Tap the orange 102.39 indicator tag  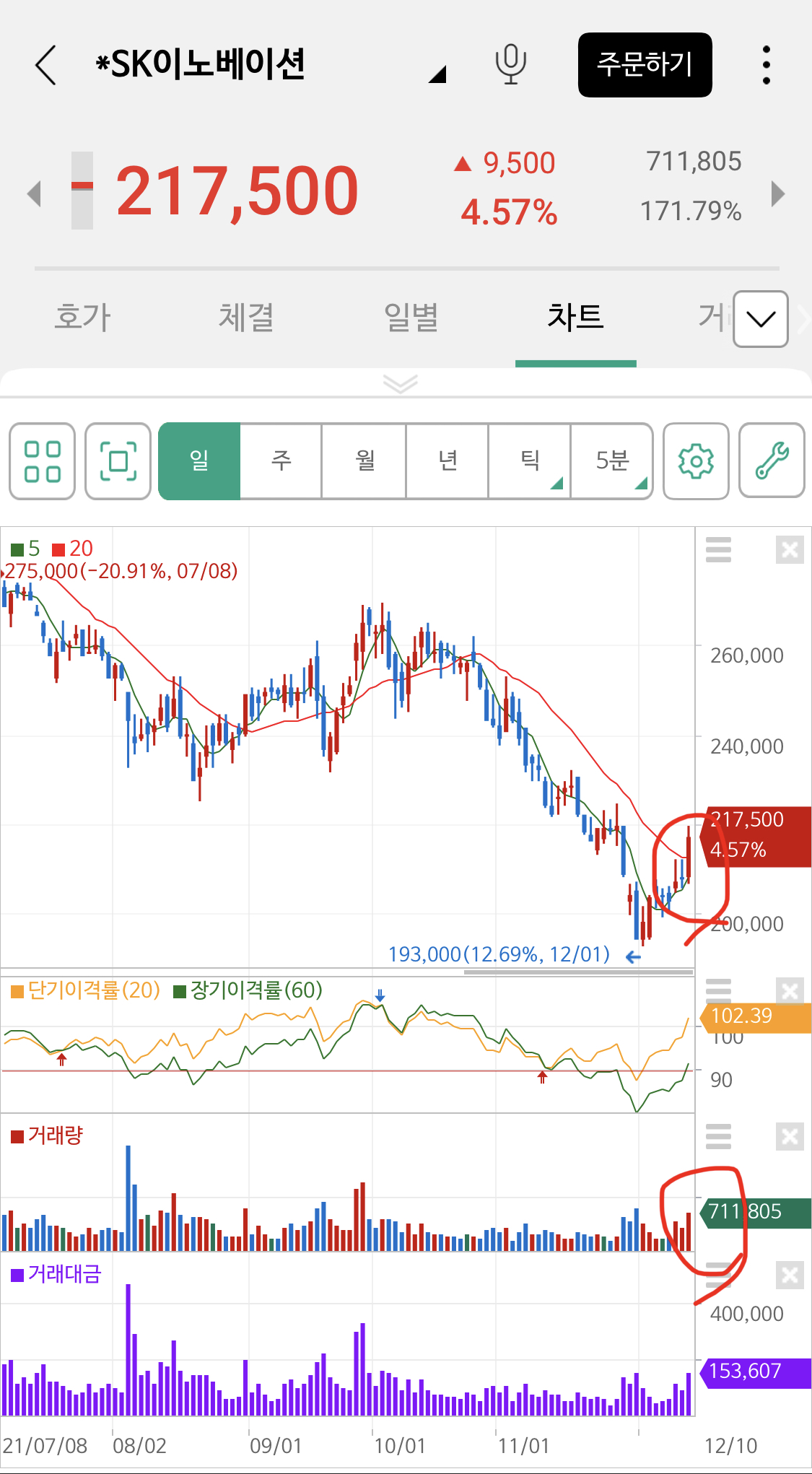(x=756, y=1016)
